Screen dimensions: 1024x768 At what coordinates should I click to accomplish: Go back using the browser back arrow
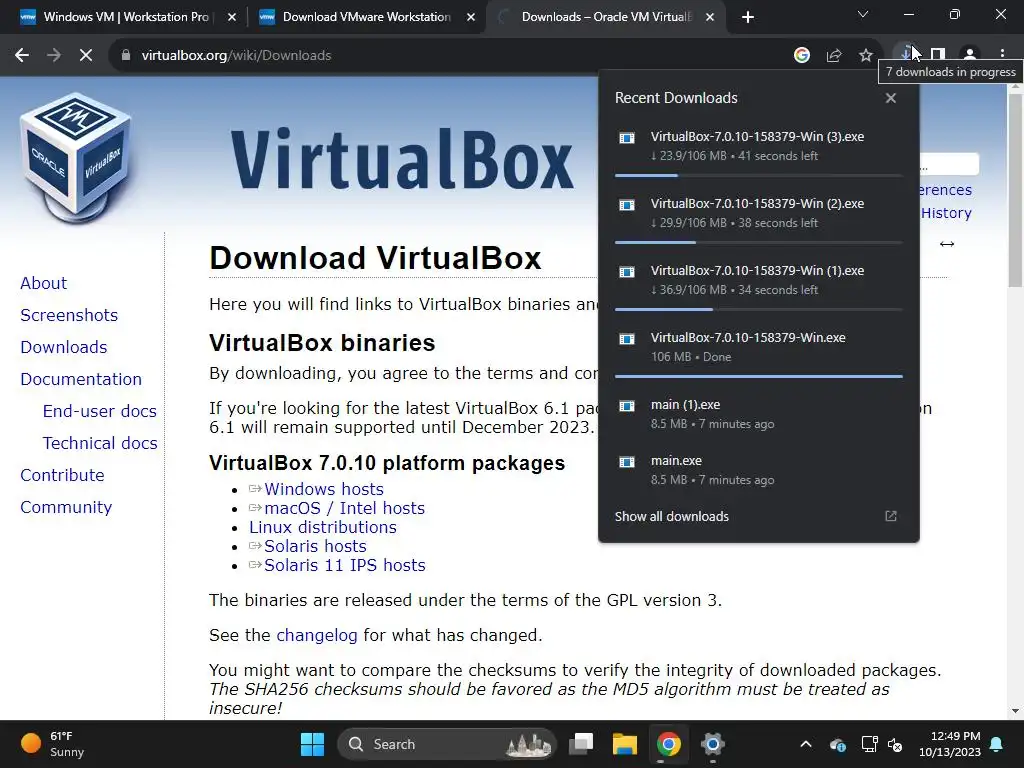pos(22,56)
